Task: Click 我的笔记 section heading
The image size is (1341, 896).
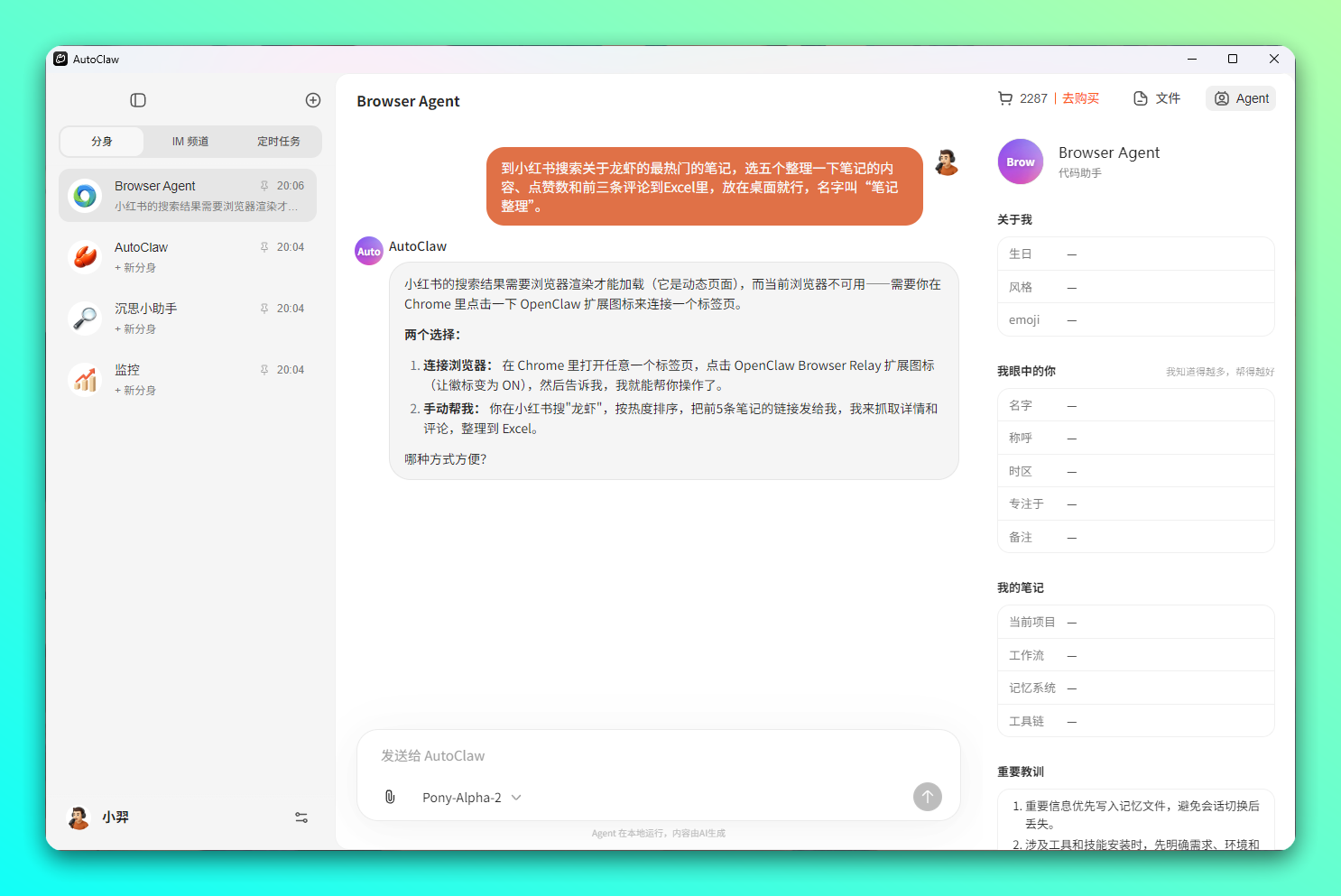Action: 1021,588
